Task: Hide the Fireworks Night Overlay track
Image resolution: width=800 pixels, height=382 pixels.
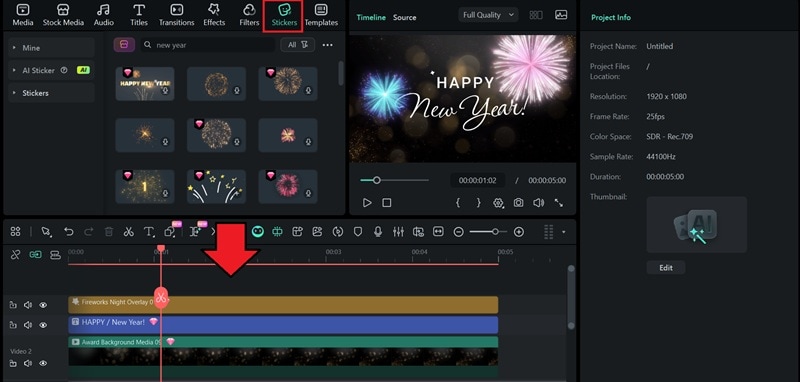Action: pyautogui.click(x=43, y=305)
